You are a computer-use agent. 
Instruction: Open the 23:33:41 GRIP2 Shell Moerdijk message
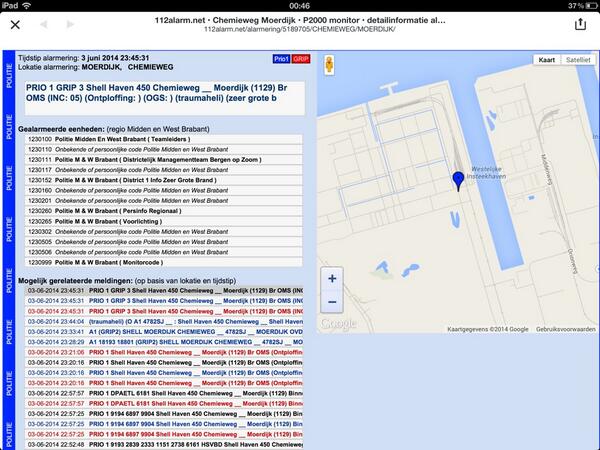165,332
